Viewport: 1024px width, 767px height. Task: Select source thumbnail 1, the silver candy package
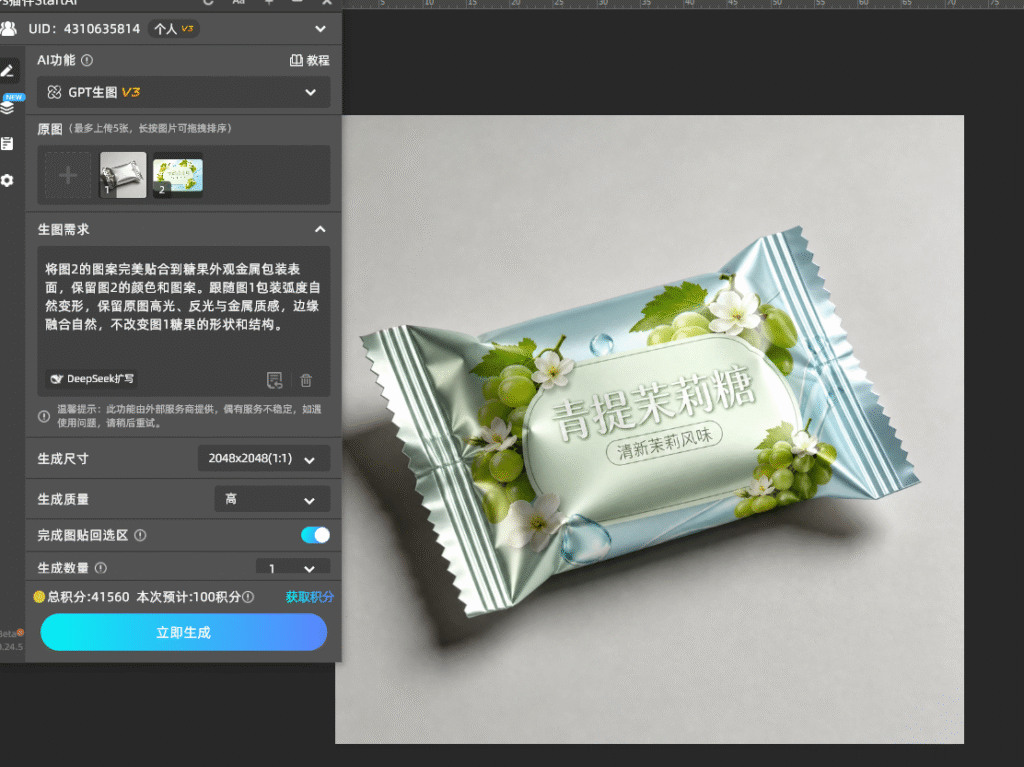tap(123, 175)
